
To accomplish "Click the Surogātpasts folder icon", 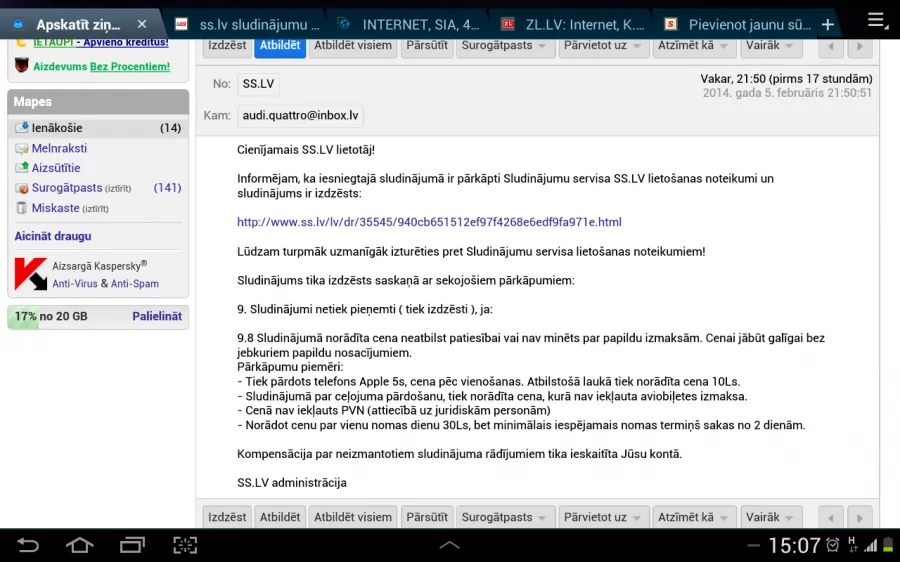I will click(x=22, y=188).
